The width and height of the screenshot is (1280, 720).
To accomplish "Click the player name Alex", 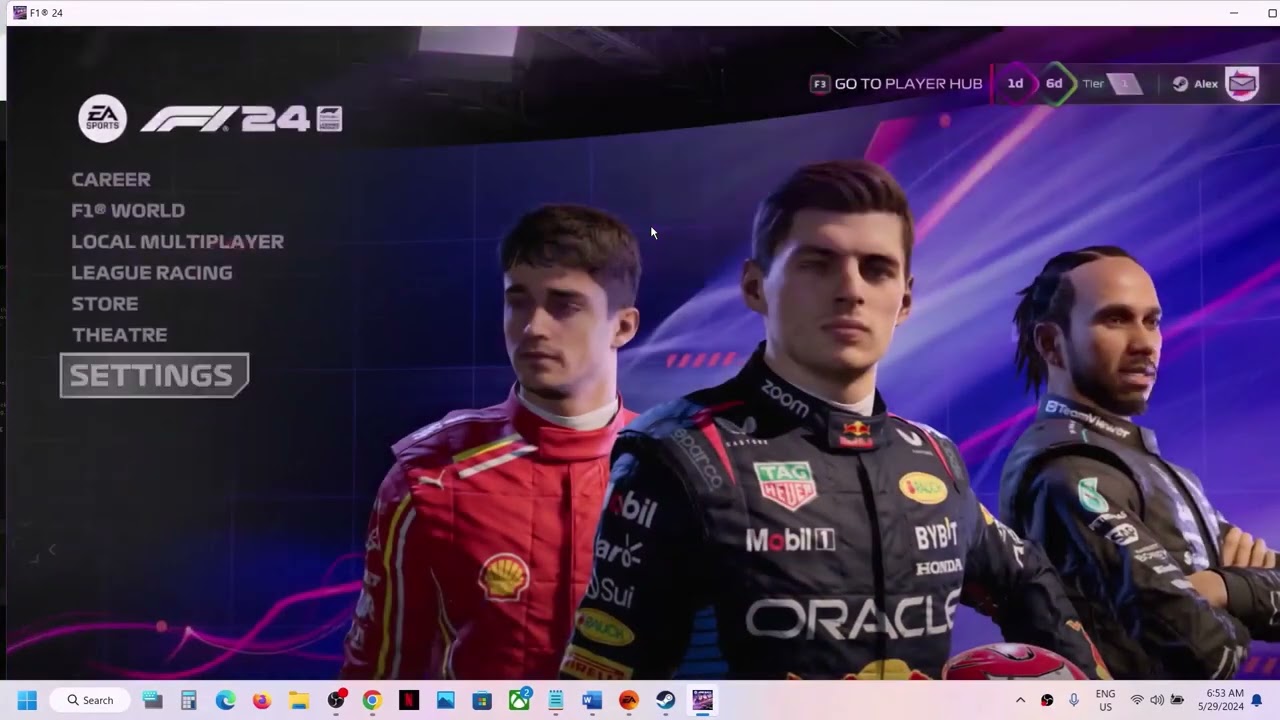I will (x=1206, y=84).
